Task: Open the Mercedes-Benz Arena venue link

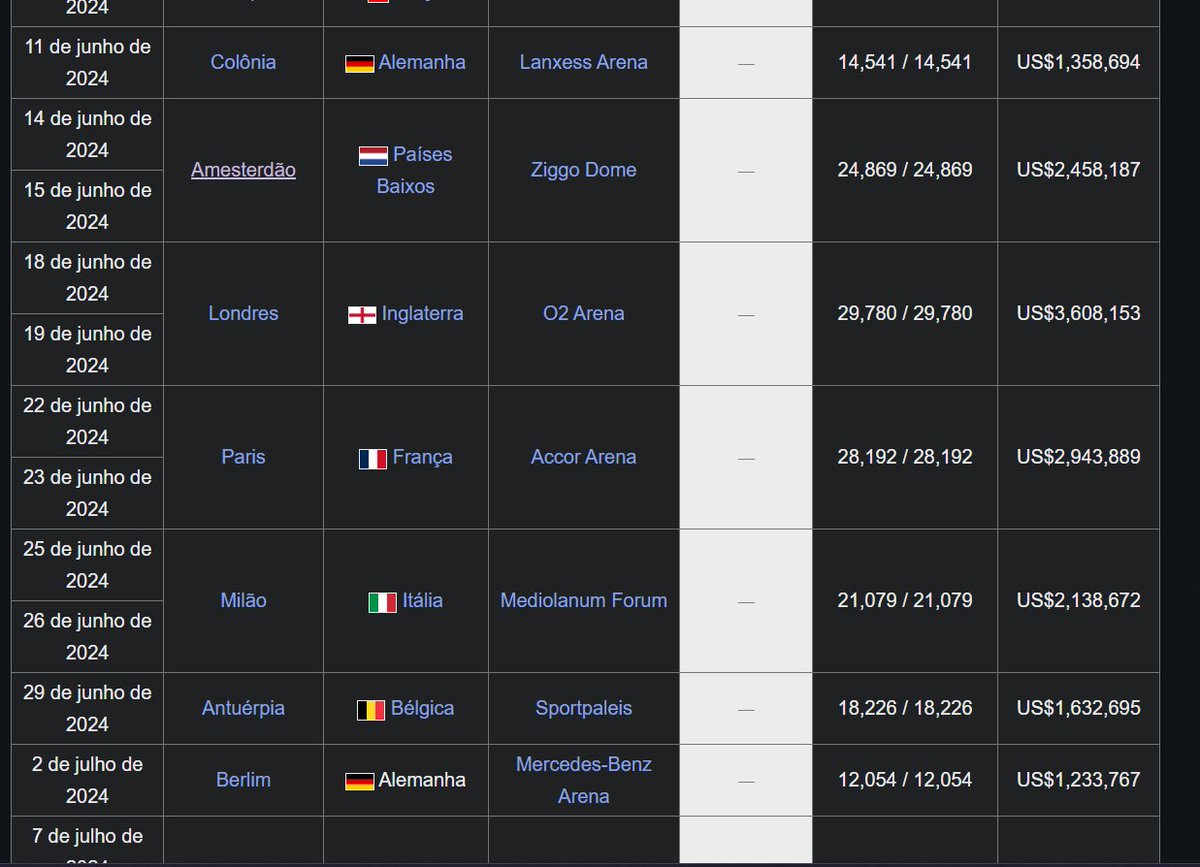Action: coord(584,780)
